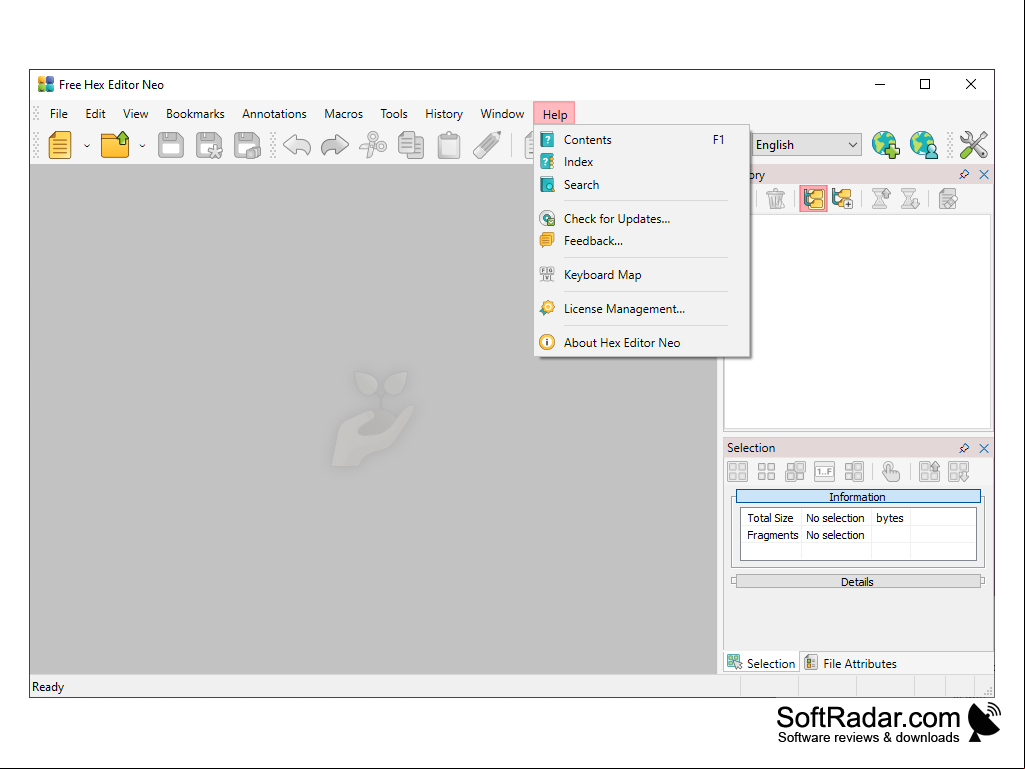Close the Selection panel
Image resolution: width=1025 pixels, height=769 pixels.
[x=984, y=448]
